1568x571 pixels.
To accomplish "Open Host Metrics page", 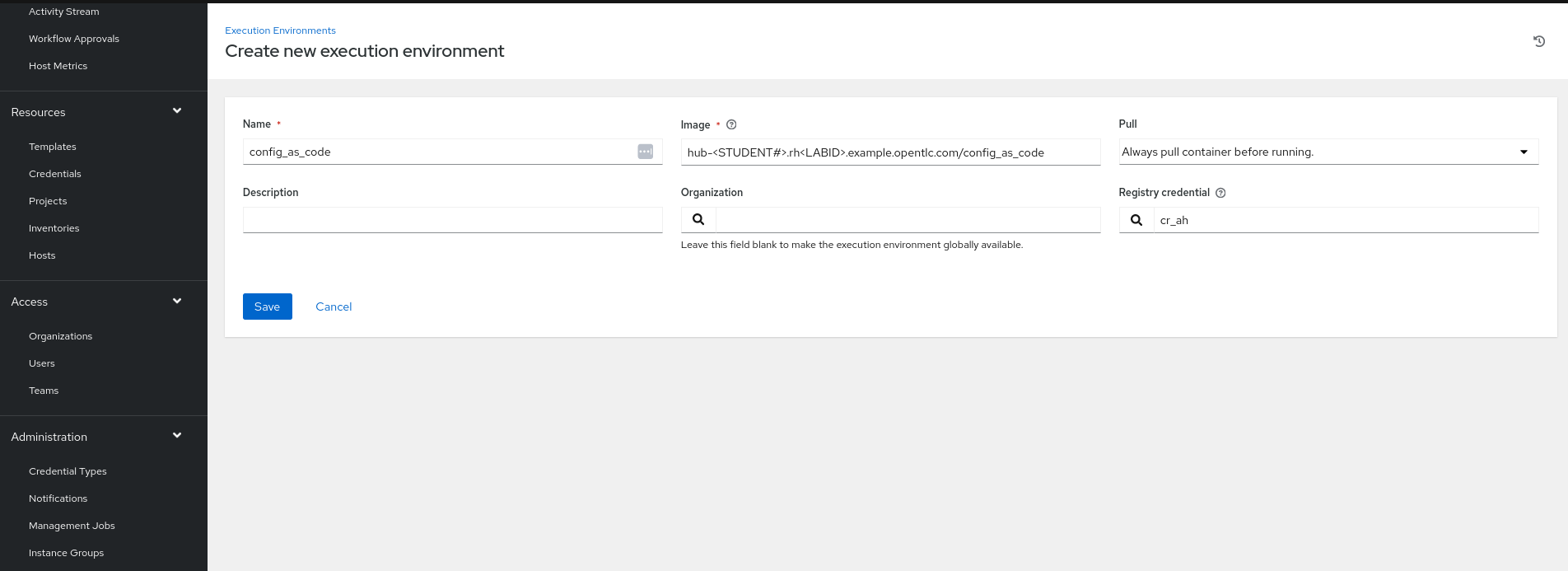I will point(58,66).
